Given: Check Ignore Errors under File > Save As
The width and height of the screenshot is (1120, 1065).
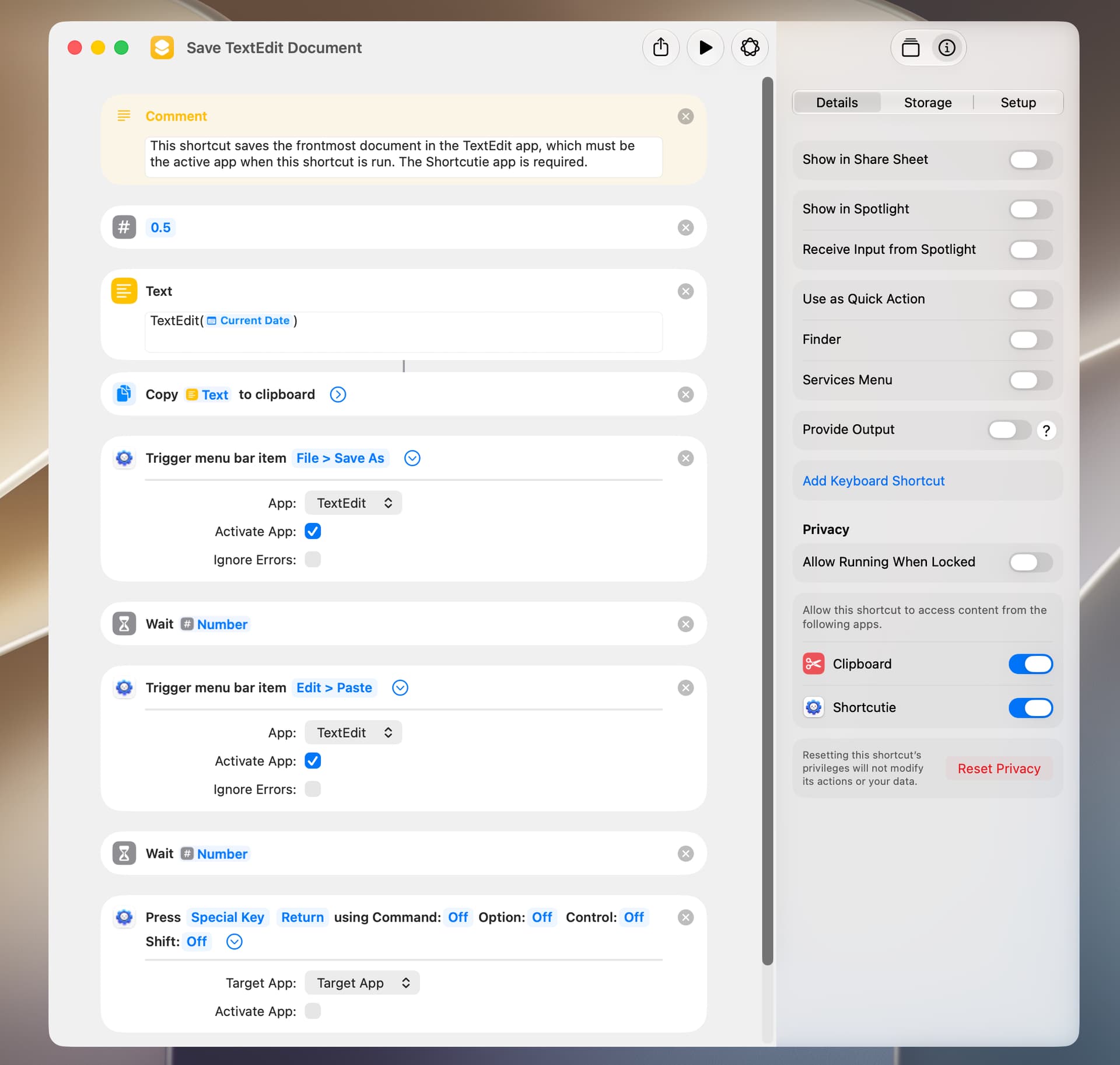Looking at the screenshot, I should (313, 560).
